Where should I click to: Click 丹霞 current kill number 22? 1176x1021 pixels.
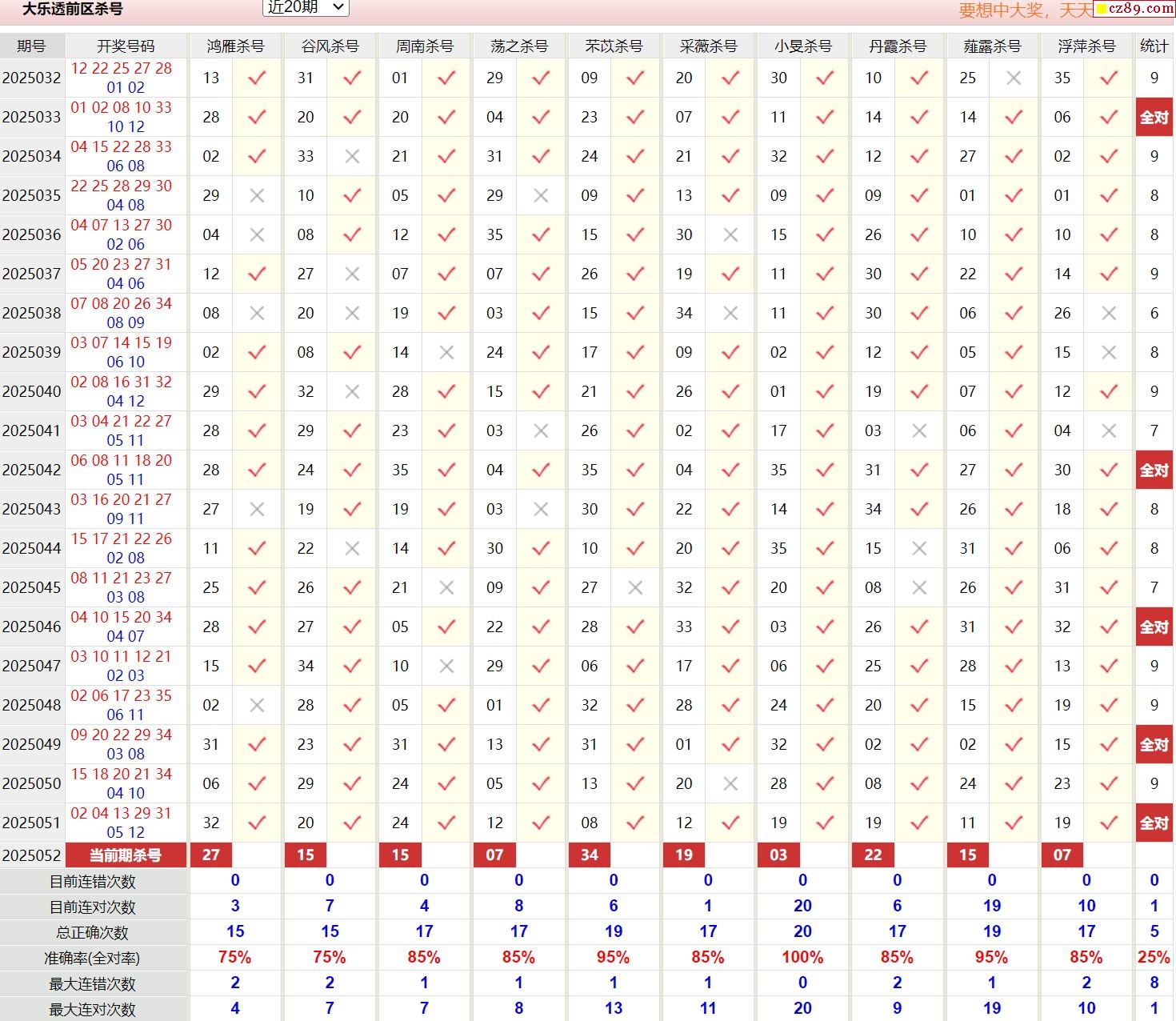coord(874,855)
